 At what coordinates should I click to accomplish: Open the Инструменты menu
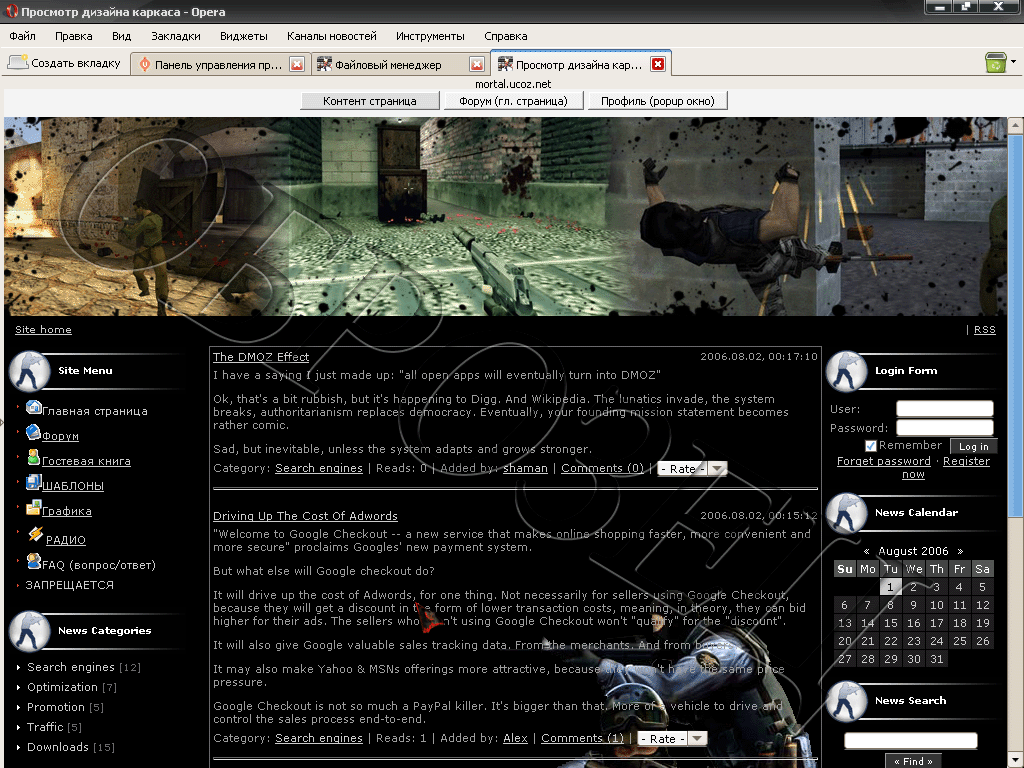pos(430,36)
